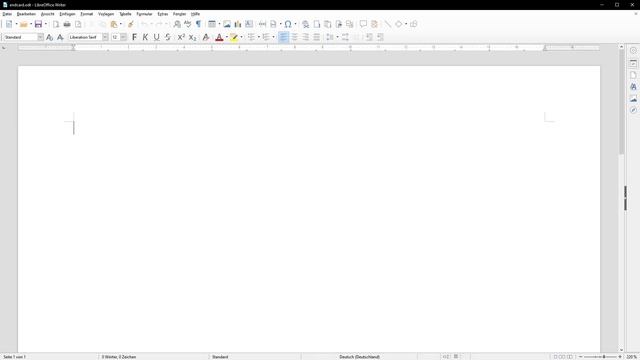Open highlighting color dropdown arrow

[x=241, y=37]
